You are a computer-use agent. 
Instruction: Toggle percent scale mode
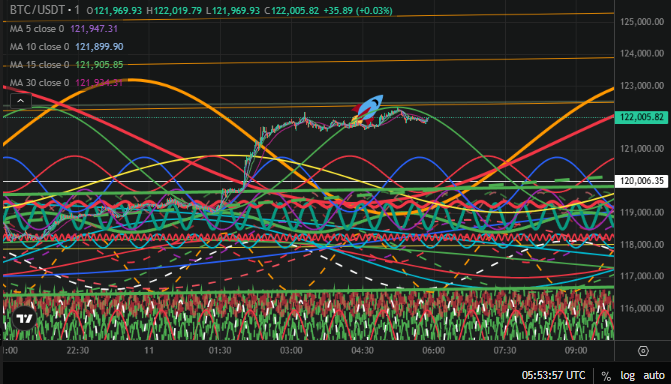click(606, 376)
